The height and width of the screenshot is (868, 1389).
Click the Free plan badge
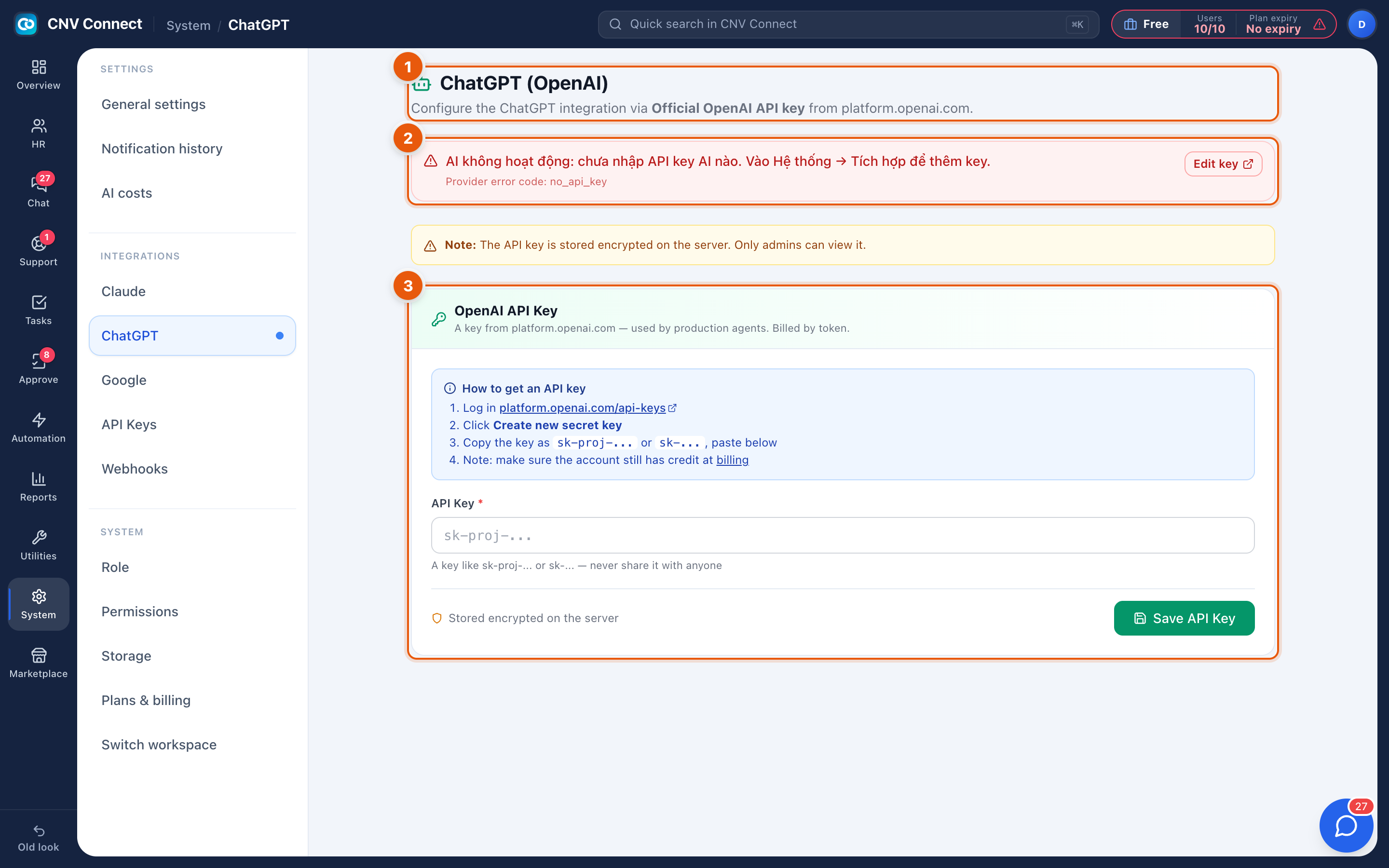tap(1146, 24)
